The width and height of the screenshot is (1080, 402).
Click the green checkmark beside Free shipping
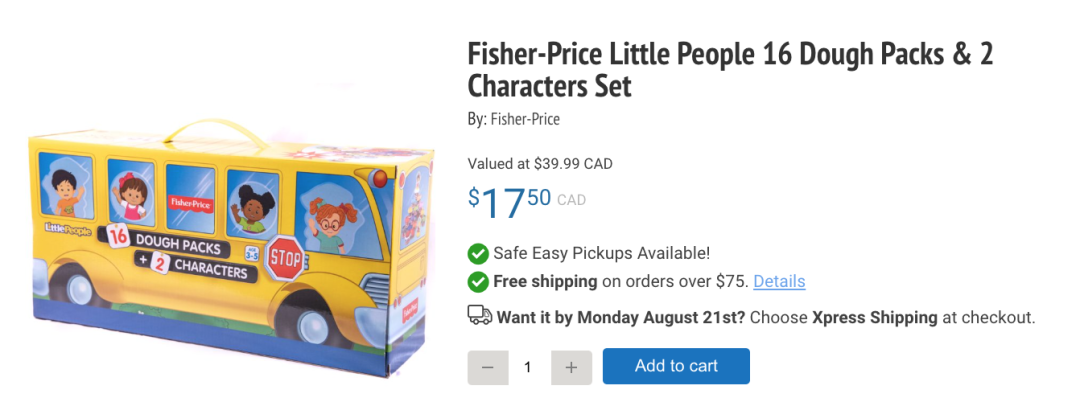pos(478,281)
